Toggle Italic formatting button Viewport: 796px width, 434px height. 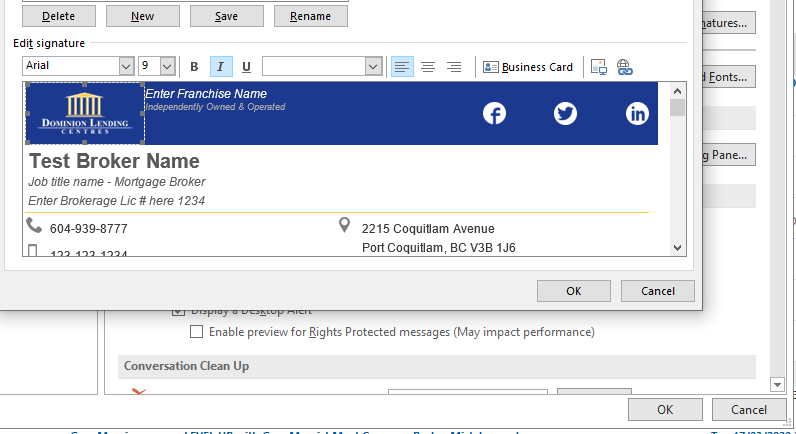[221, 67]
